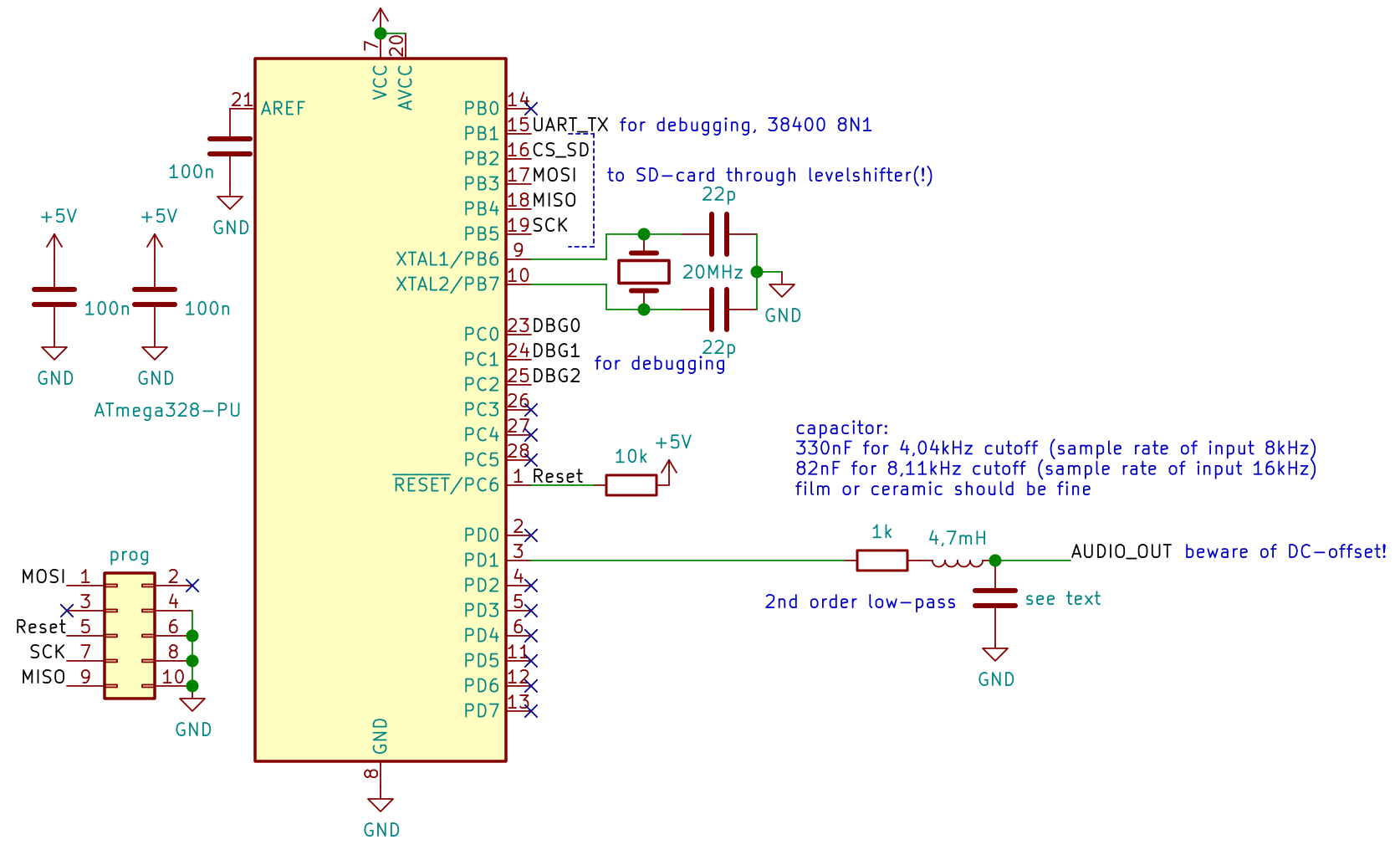
Task: Select the 20MHz crystal symbol
Action: pos(643,272)
